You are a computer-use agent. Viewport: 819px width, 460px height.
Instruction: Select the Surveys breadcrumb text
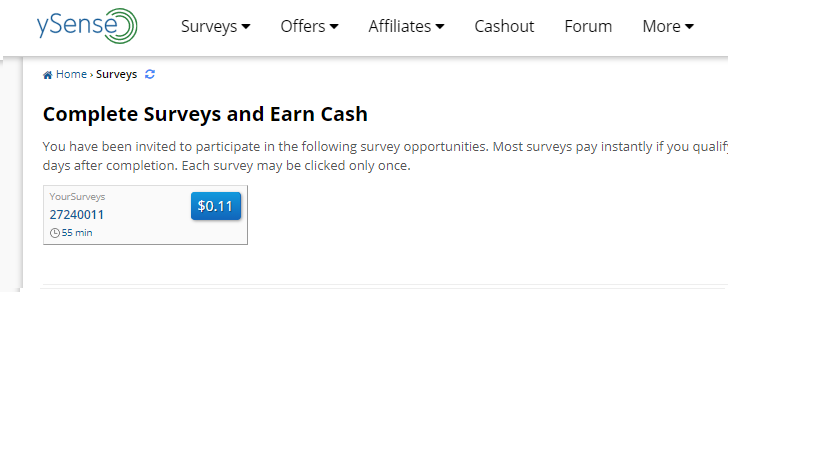pos(116,74)
